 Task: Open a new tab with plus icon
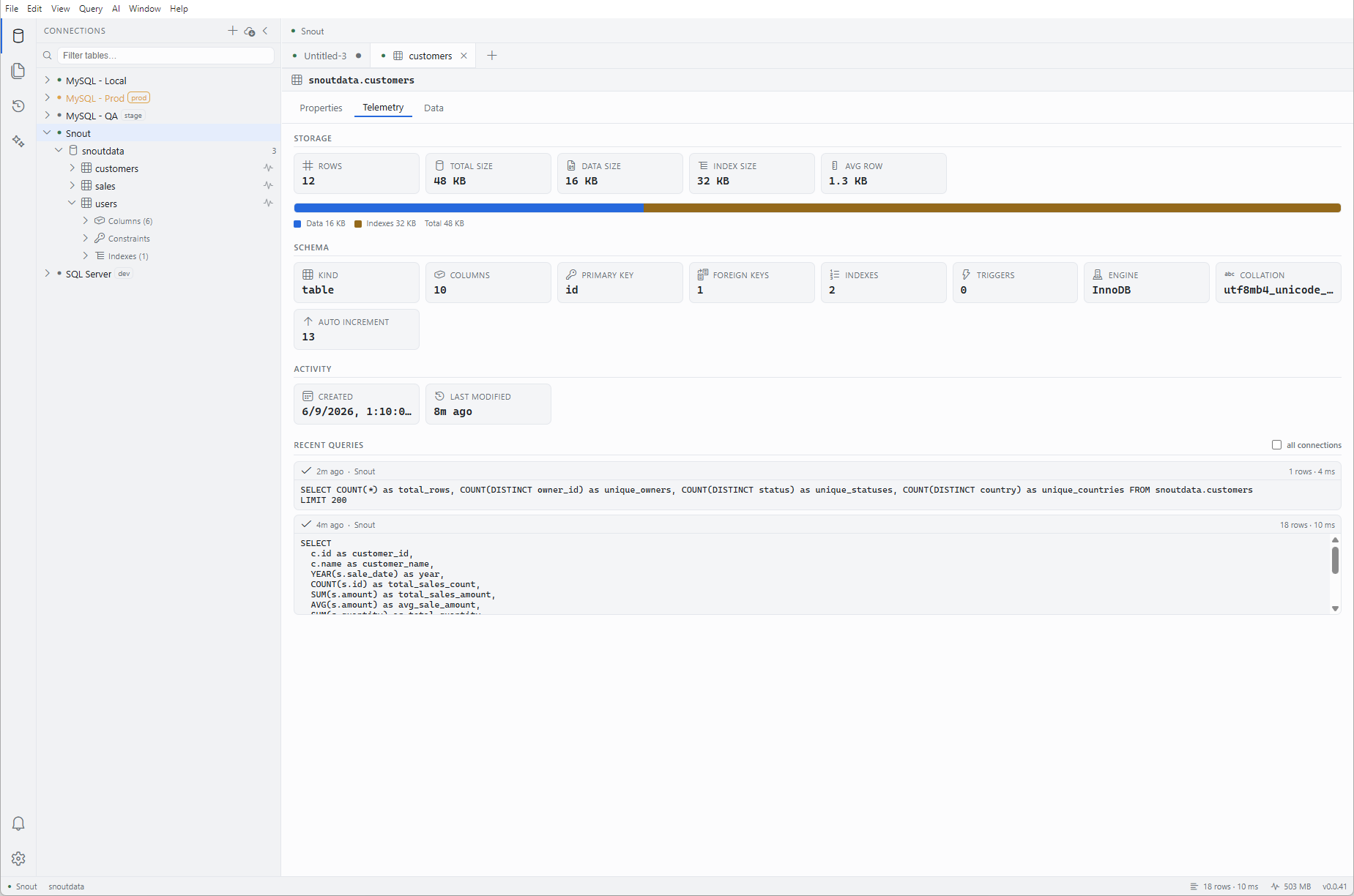(492, 56)
